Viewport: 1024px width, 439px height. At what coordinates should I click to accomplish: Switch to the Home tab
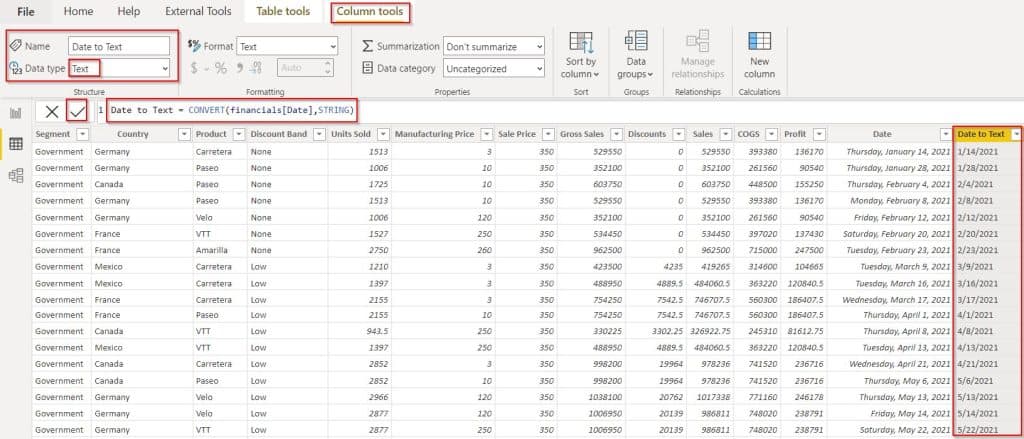click(x=78, y=11)
